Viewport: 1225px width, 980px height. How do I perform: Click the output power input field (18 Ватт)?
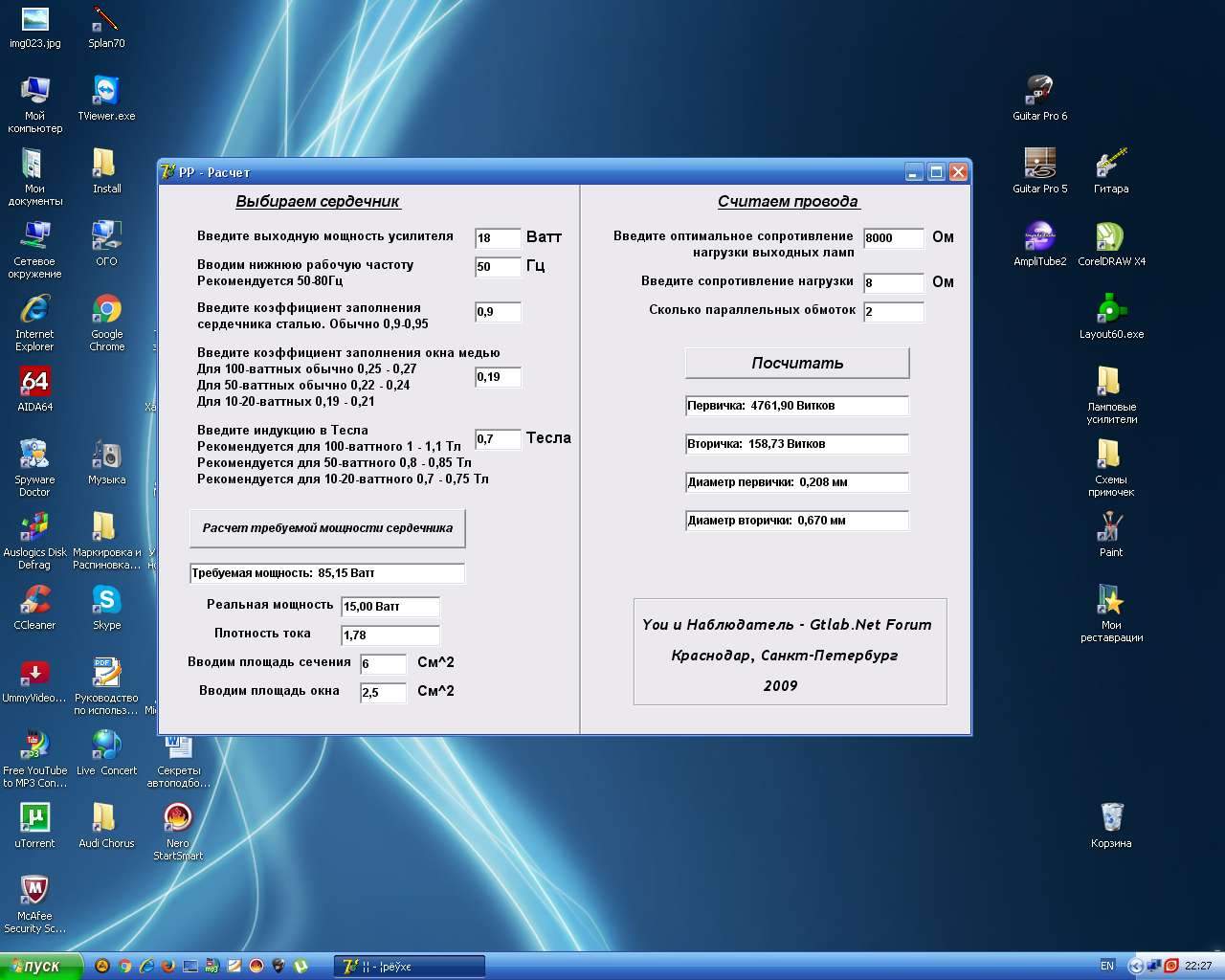point(498,238)
